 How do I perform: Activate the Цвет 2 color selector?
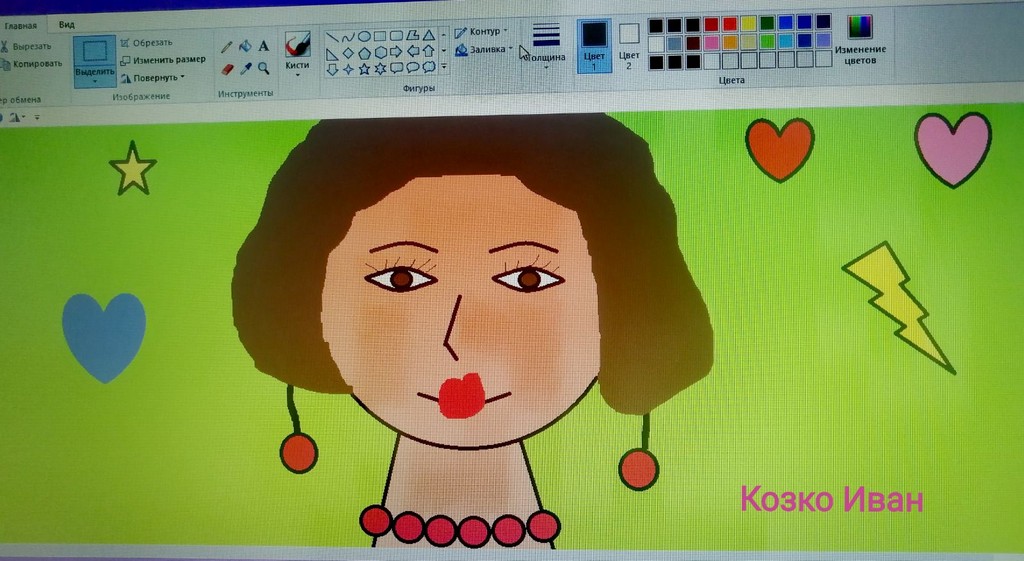coord(629,45)
